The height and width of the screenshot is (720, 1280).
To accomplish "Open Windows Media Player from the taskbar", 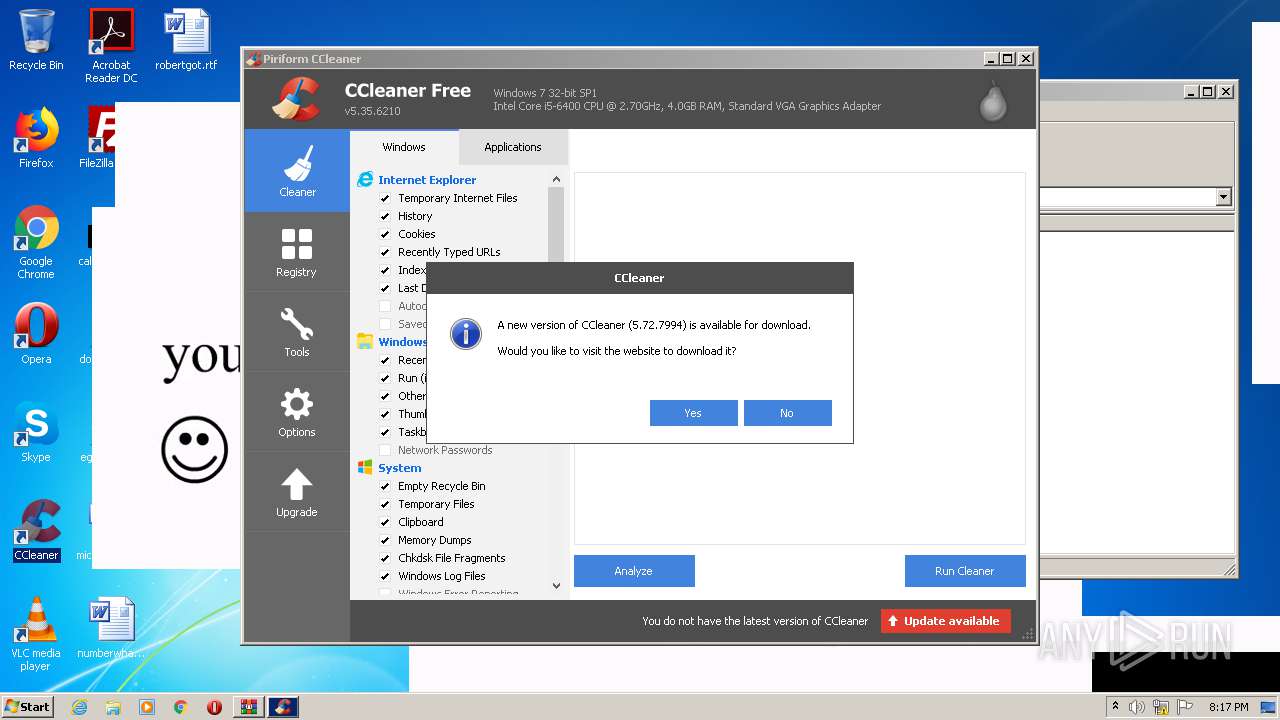I will 147,707.
